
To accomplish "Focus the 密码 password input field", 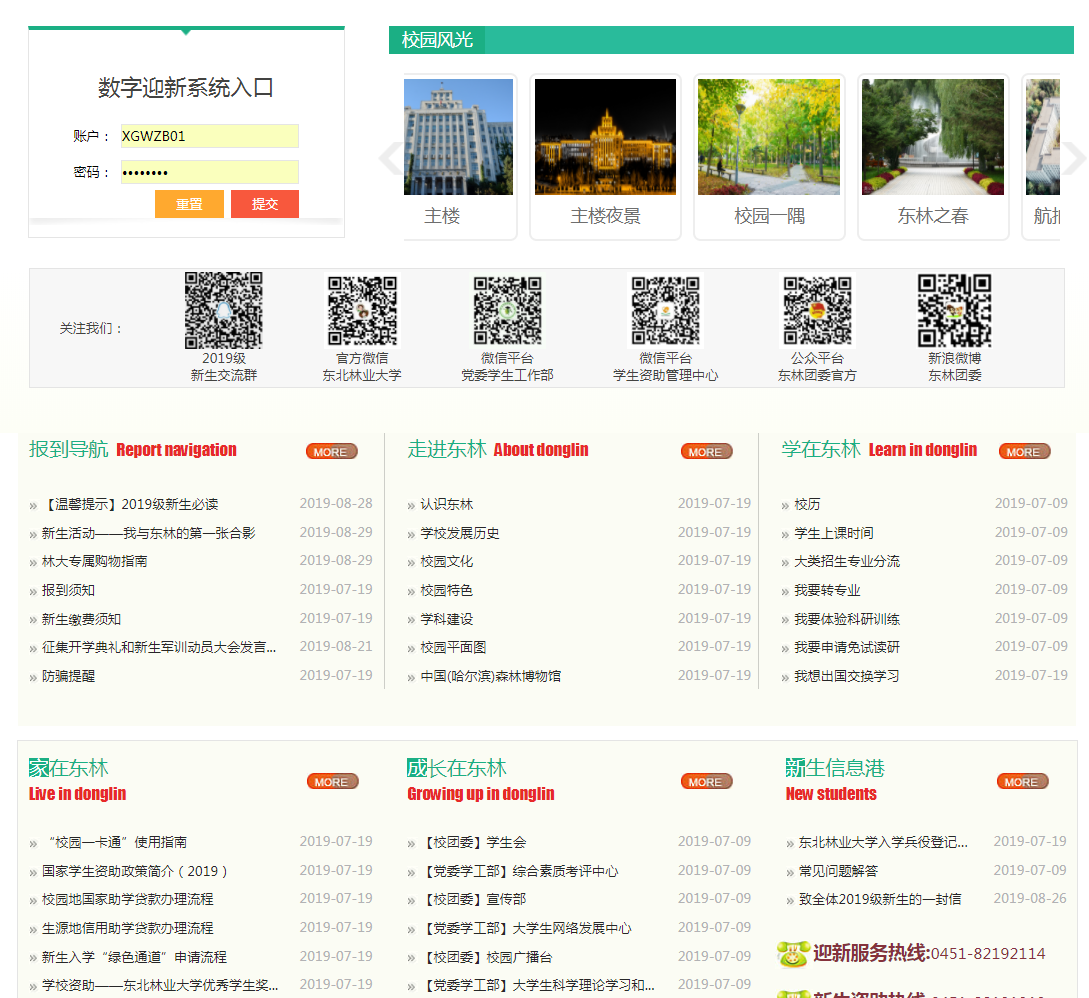I will coord(210,172).
